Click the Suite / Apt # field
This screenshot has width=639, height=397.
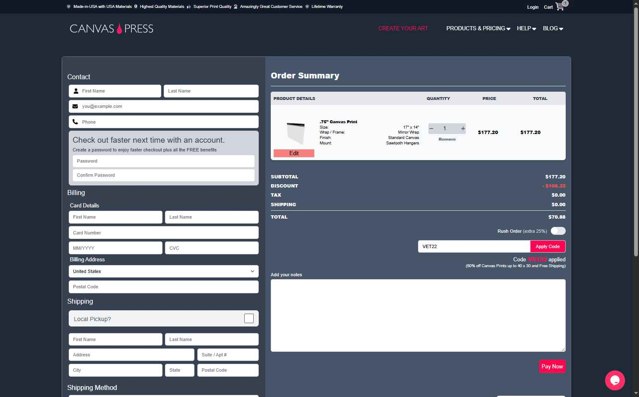228,355
